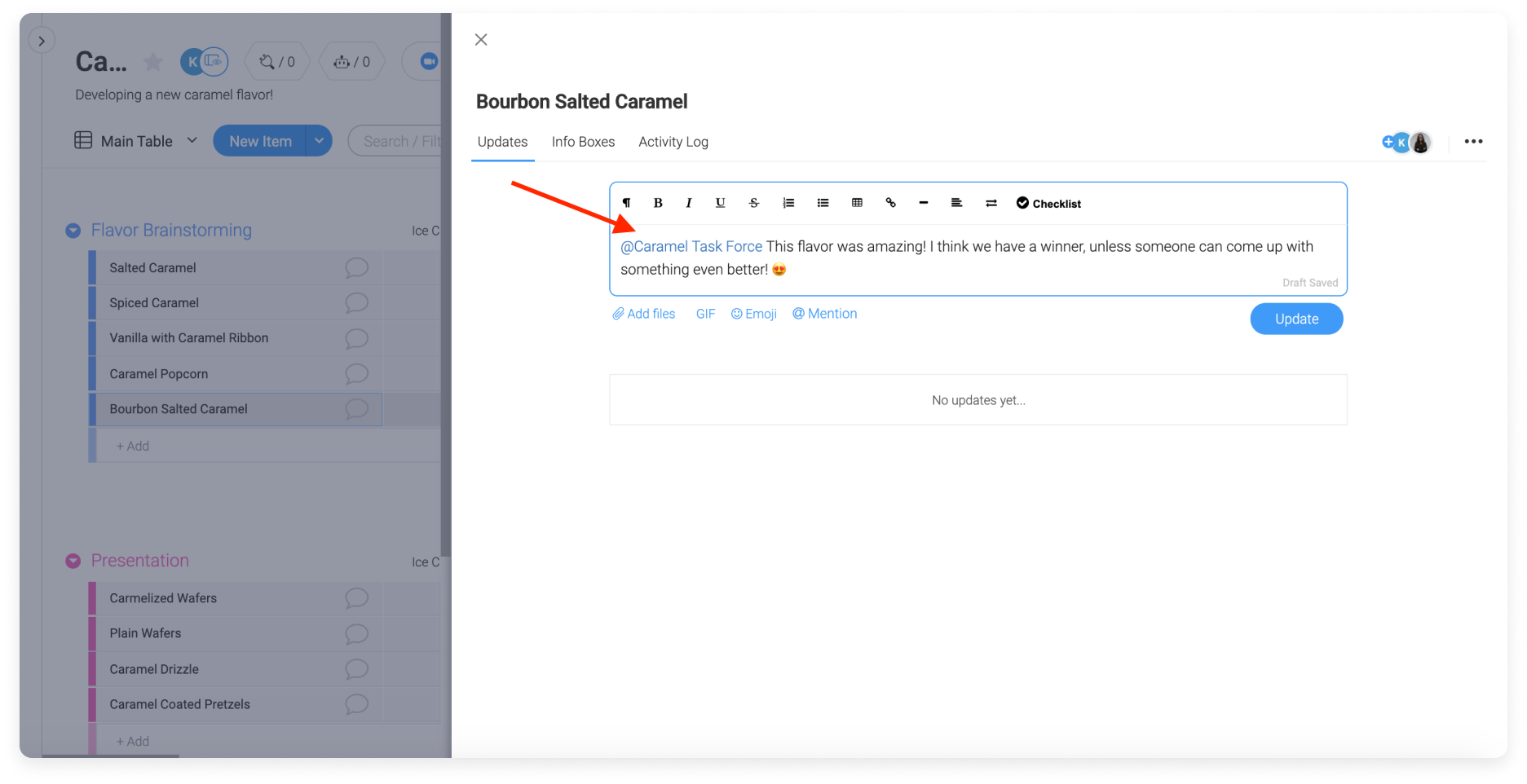
Task: Open the board members avatar icon
Action: tap(204, 61)
